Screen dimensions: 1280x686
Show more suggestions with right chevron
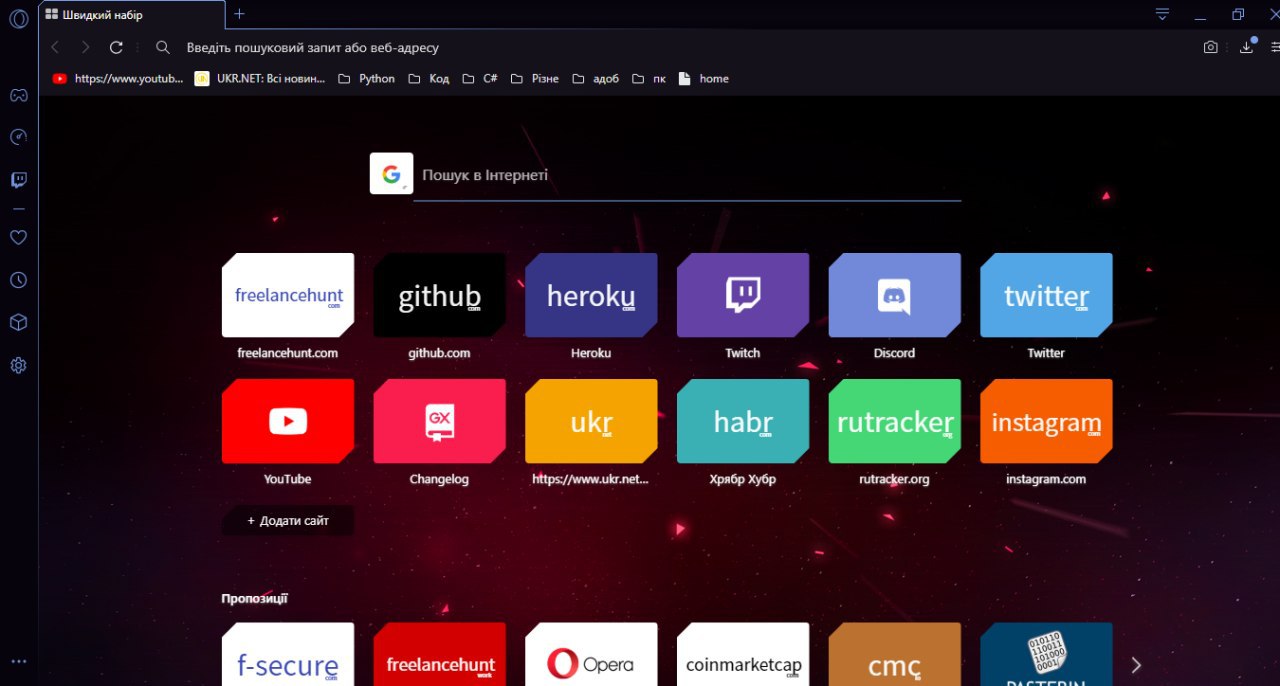[x=1135, y=665]
